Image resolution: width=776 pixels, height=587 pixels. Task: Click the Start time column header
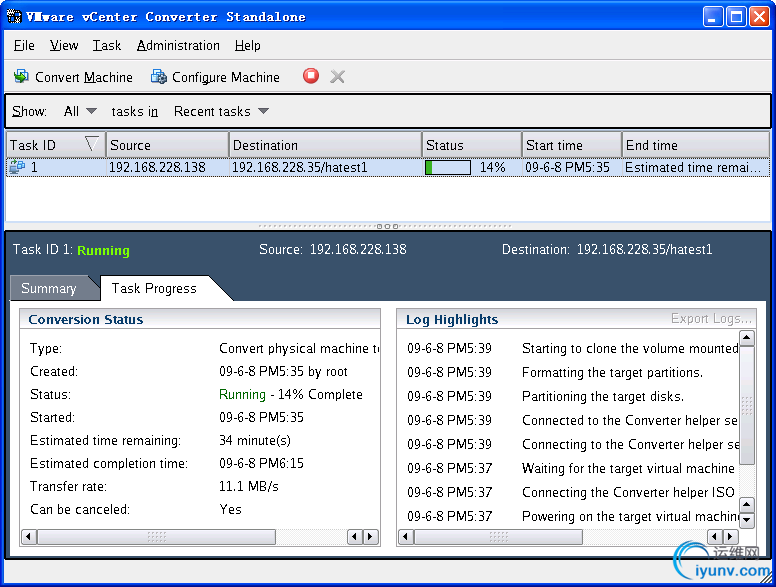click(x=572, y=145)
